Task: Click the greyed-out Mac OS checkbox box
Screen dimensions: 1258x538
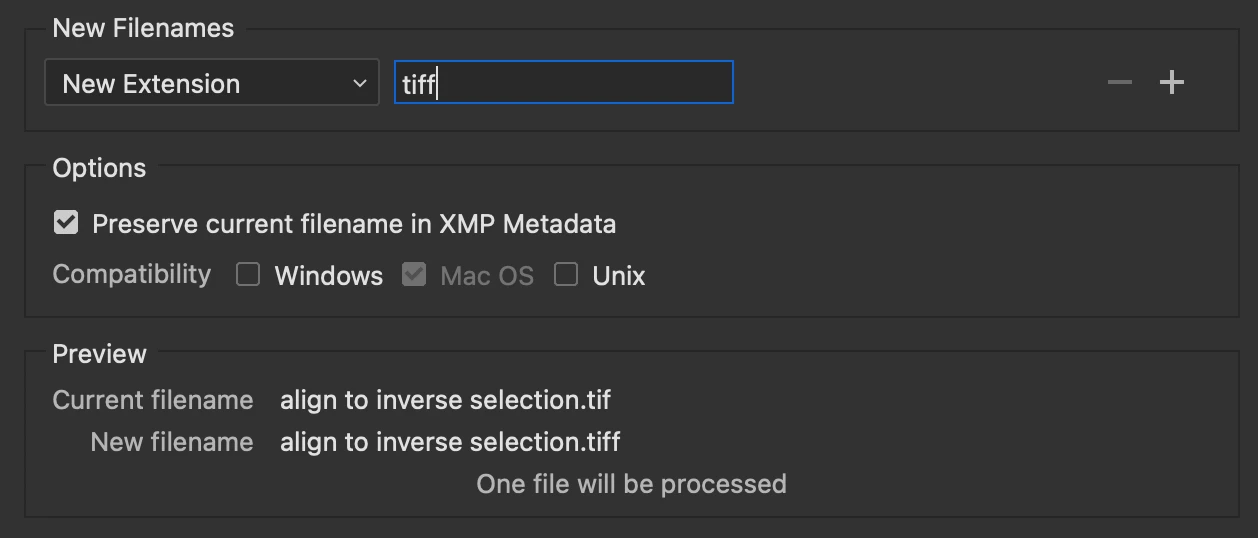Action: click(414, 274)
